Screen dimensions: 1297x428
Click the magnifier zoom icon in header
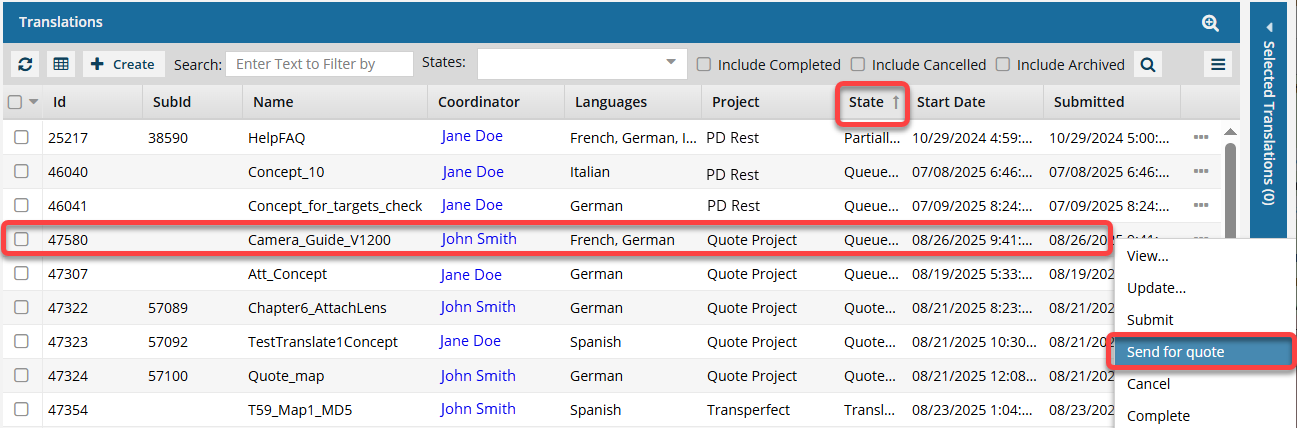(x=1210, y=22)
